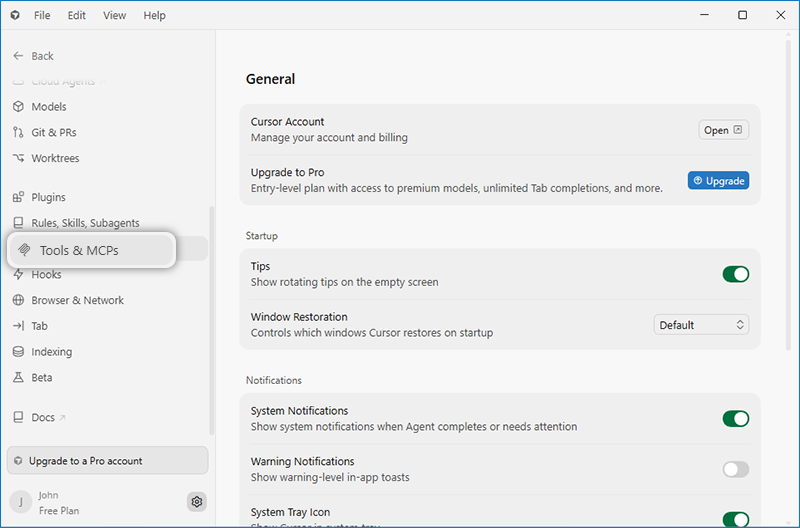Image resolution: width=800 pixels, height=528 pixels.
Task: Select Tools & MCPs in the sidebar
Action: [x=92, y=250]
